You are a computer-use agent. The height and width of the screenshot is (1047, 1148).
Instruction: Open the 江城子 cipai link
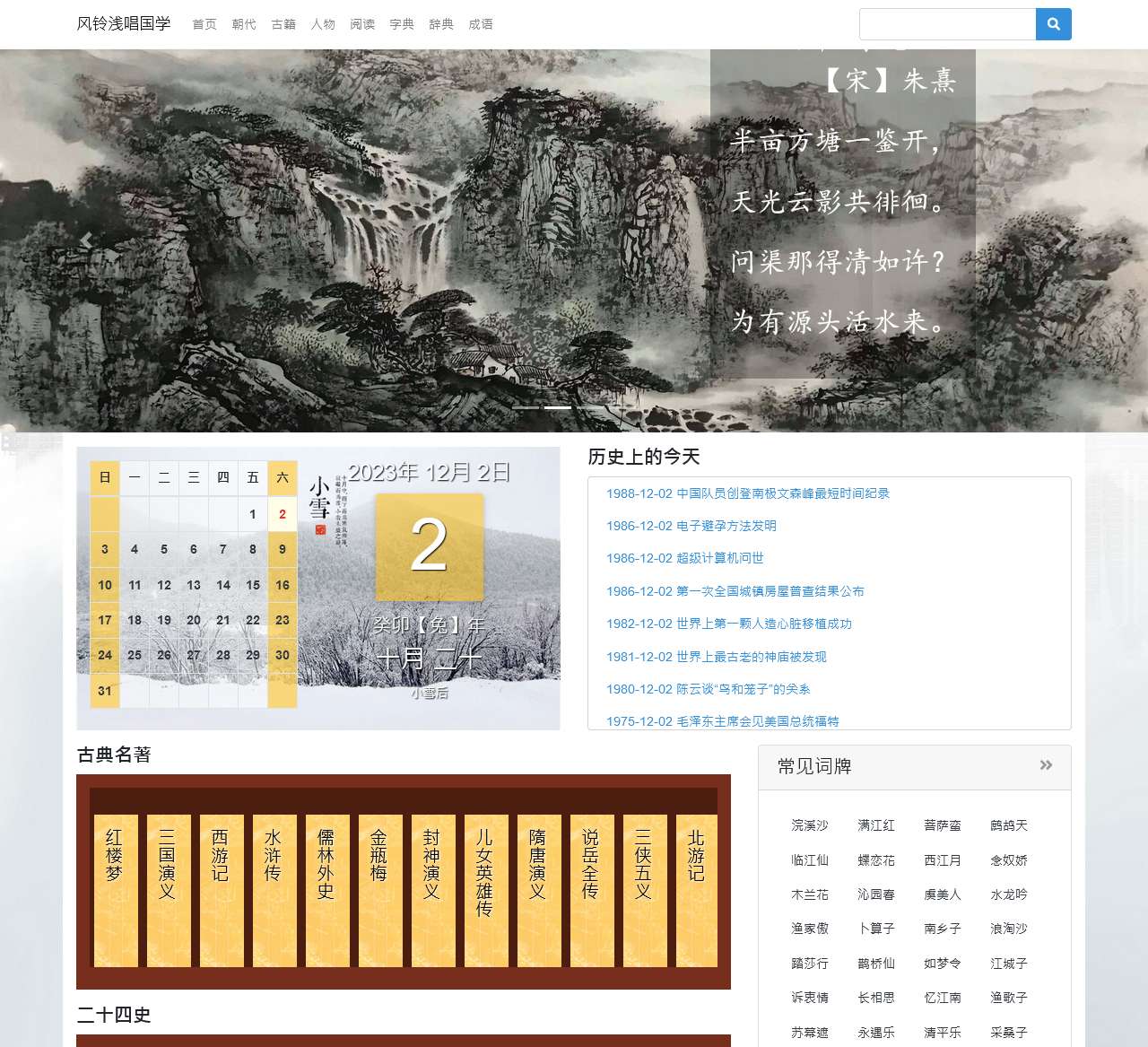click(1009, 964)
